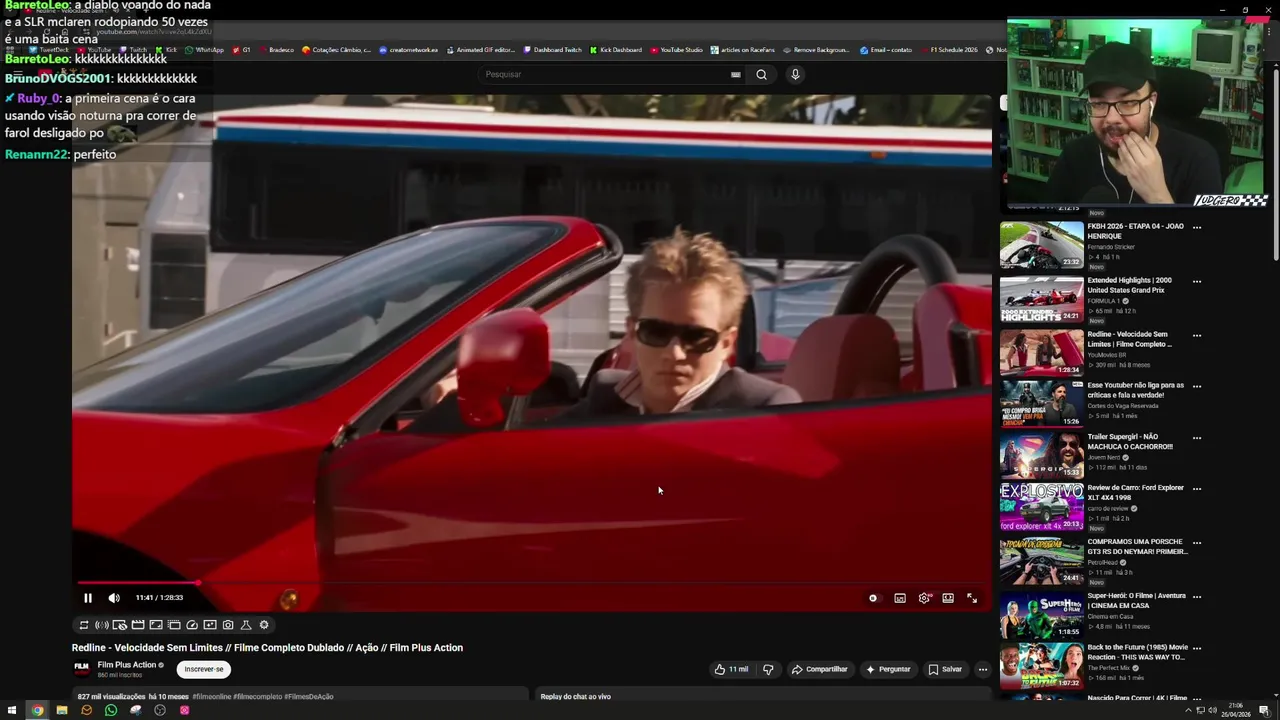Viewport: 1280px width, 720px height.
Task: Click the flask experiments icon below video
Action: click(x=246, y=625)
